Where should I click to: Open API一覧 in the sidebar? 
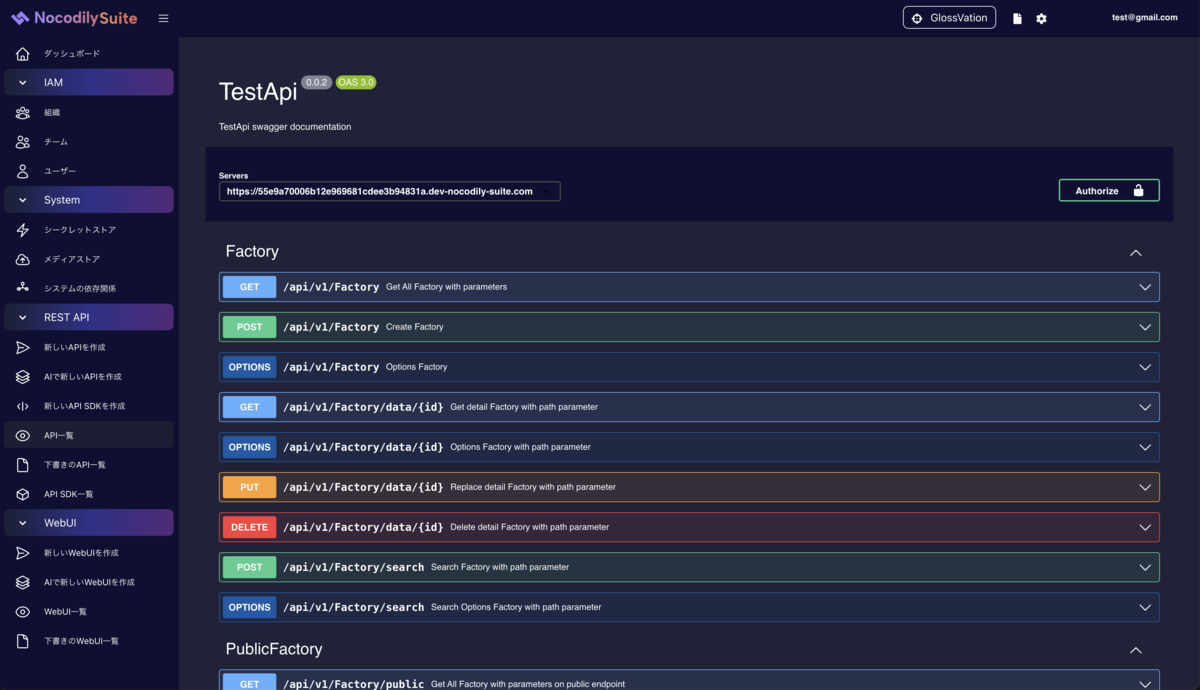88,435
